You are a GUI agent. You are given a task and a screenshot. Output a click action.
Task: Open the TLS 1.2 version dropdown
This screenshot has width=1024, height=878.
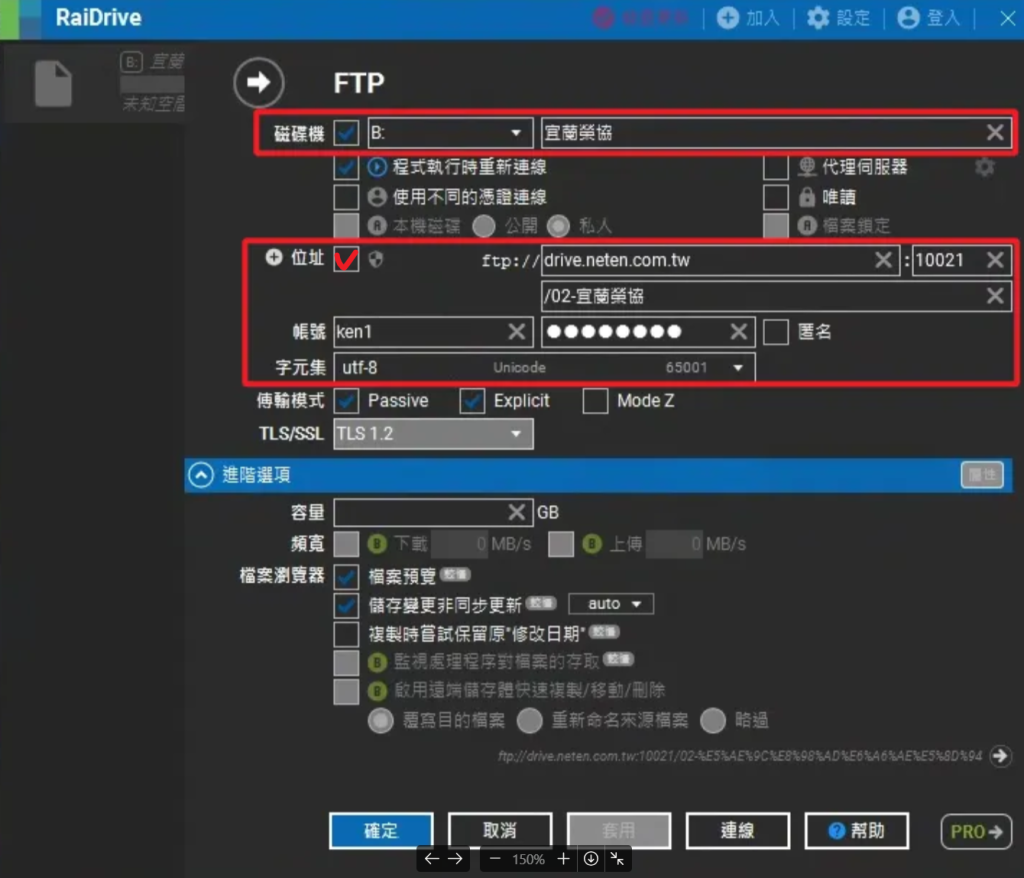tap(433, 434)
